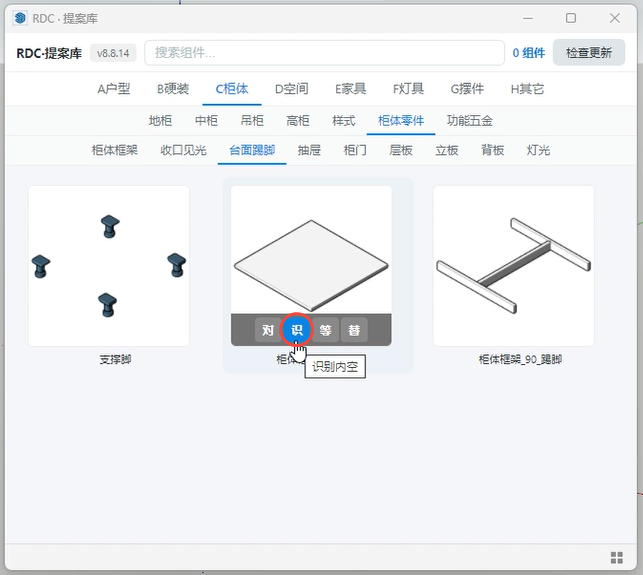Click the 0 组件 link
Screen dimensions: 643x575
click(529, 52)
